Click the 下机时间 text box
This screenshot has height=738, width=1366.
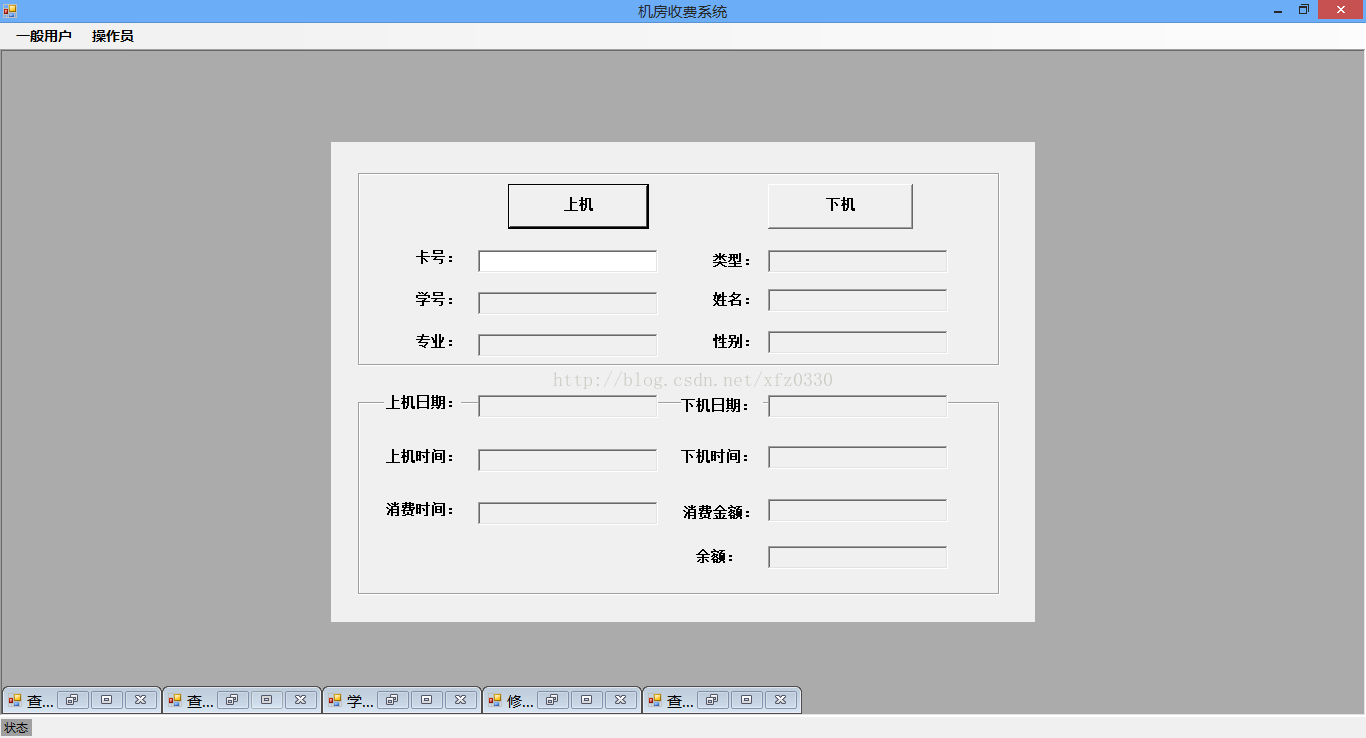[857, 457]
